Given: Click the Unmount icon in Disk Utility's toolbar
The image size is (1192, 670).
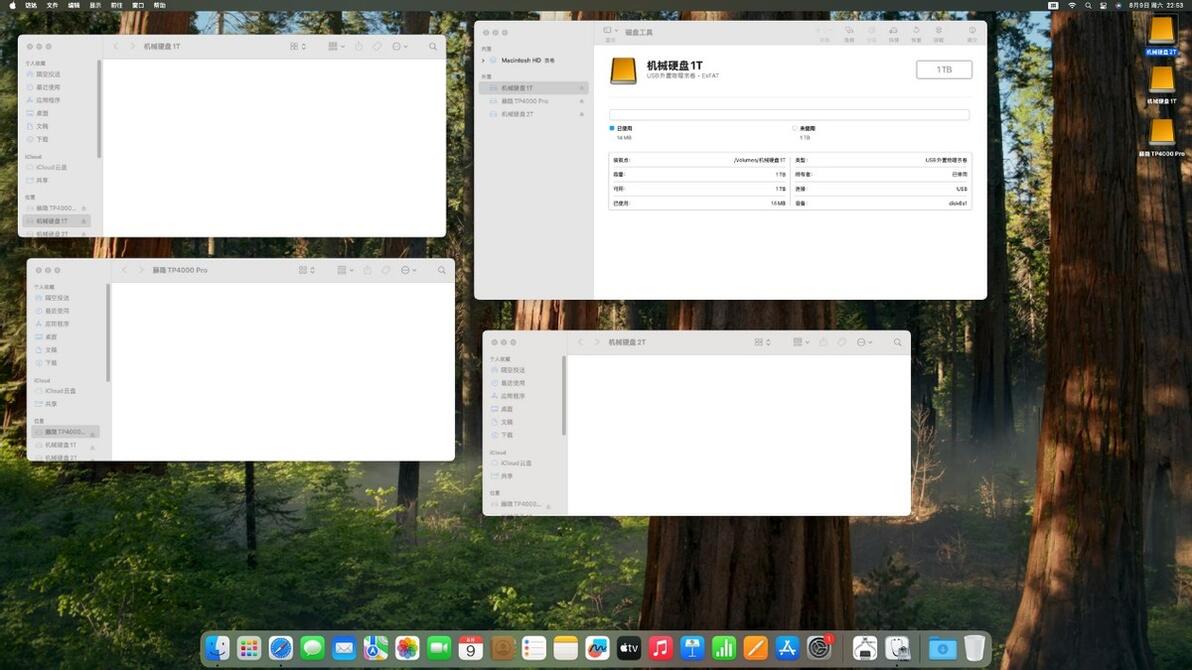Looking at the screenshot, I should click(939, 34).
